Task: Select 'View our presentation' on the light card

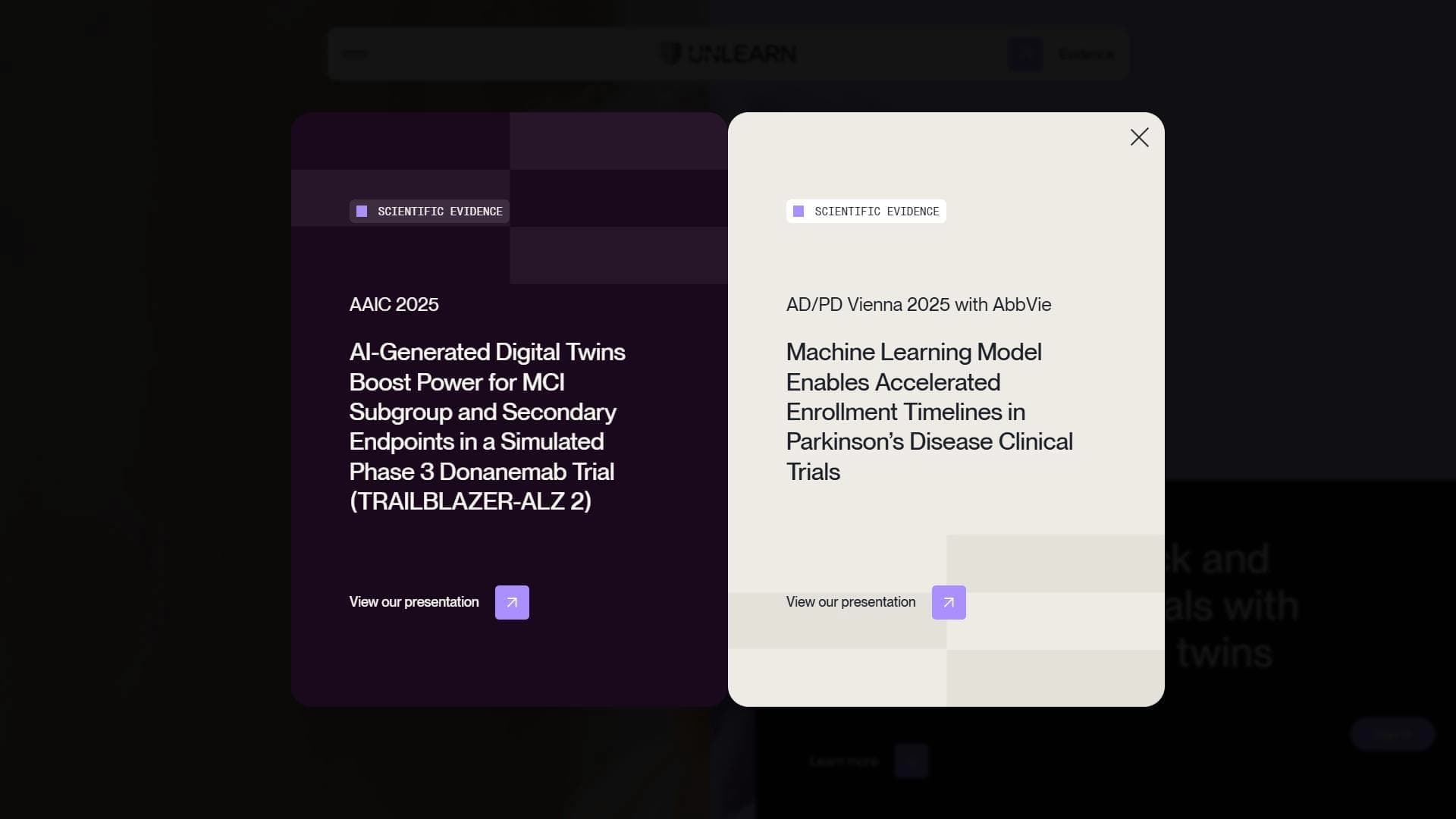Action: 851,602
